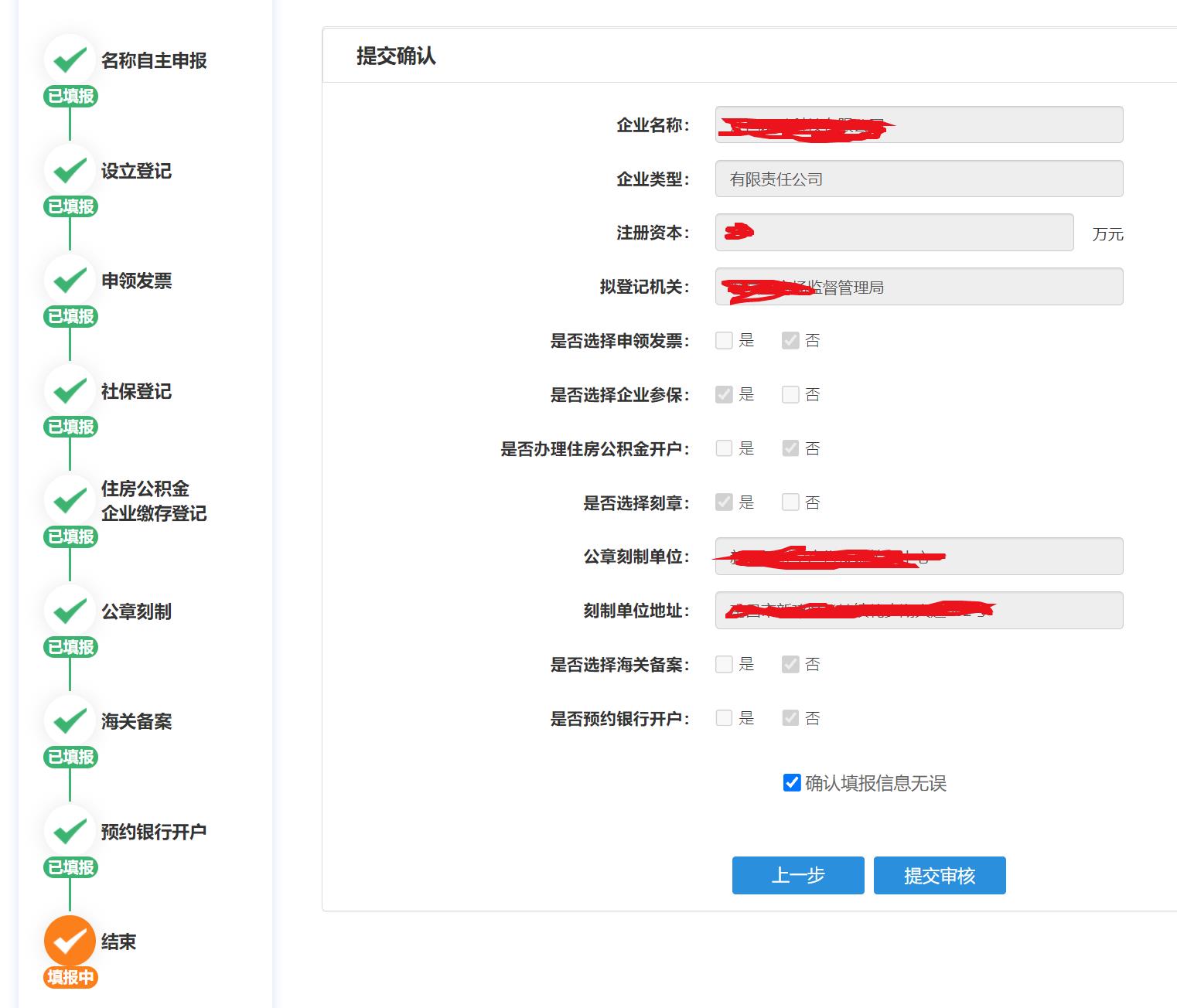
Task: Open the 公章刻制 step icon
Action: coord(70,611)
